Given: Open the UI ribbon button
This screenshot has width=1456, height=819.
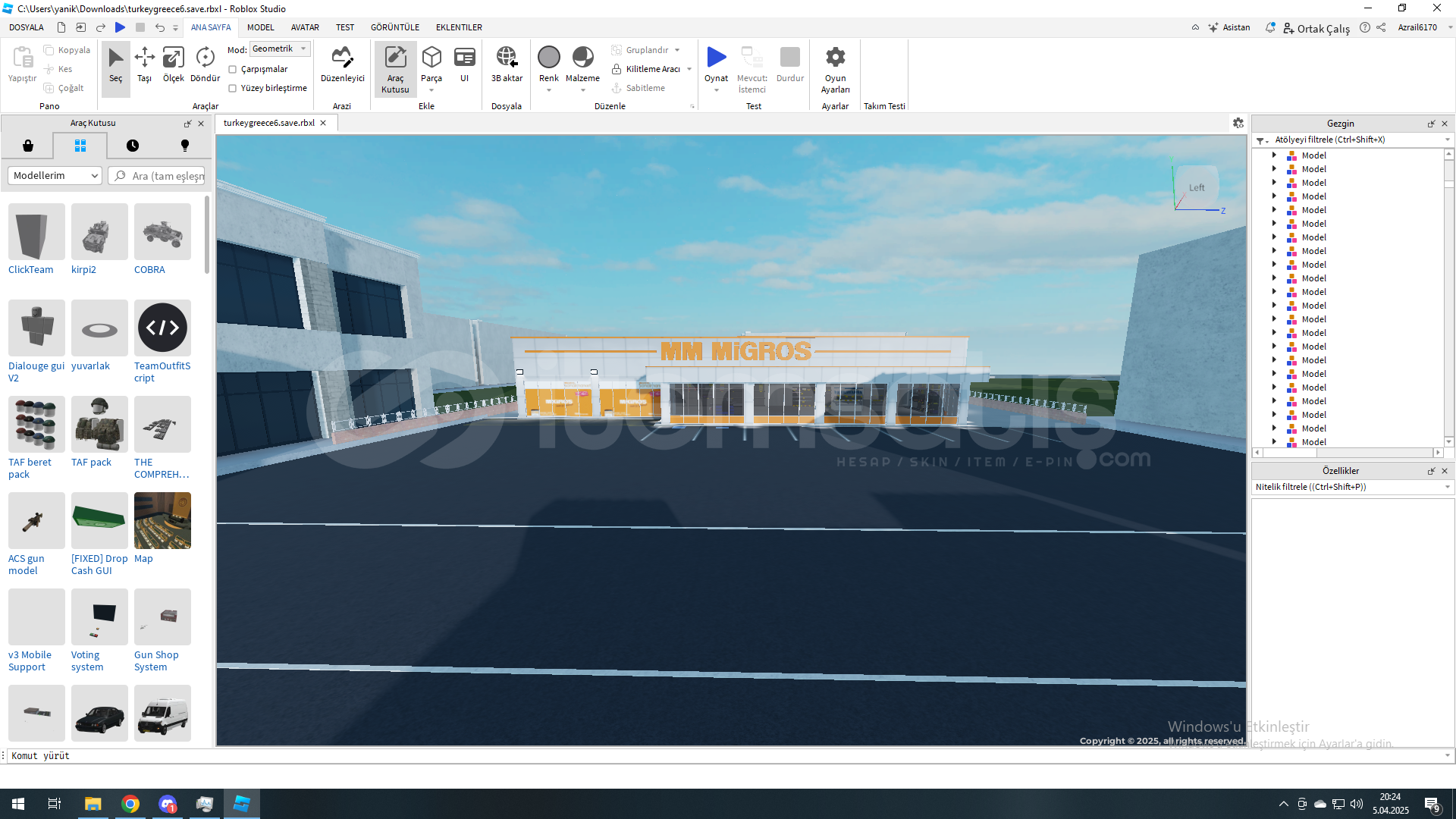Looking at the screenshot, I should (465, 64).
